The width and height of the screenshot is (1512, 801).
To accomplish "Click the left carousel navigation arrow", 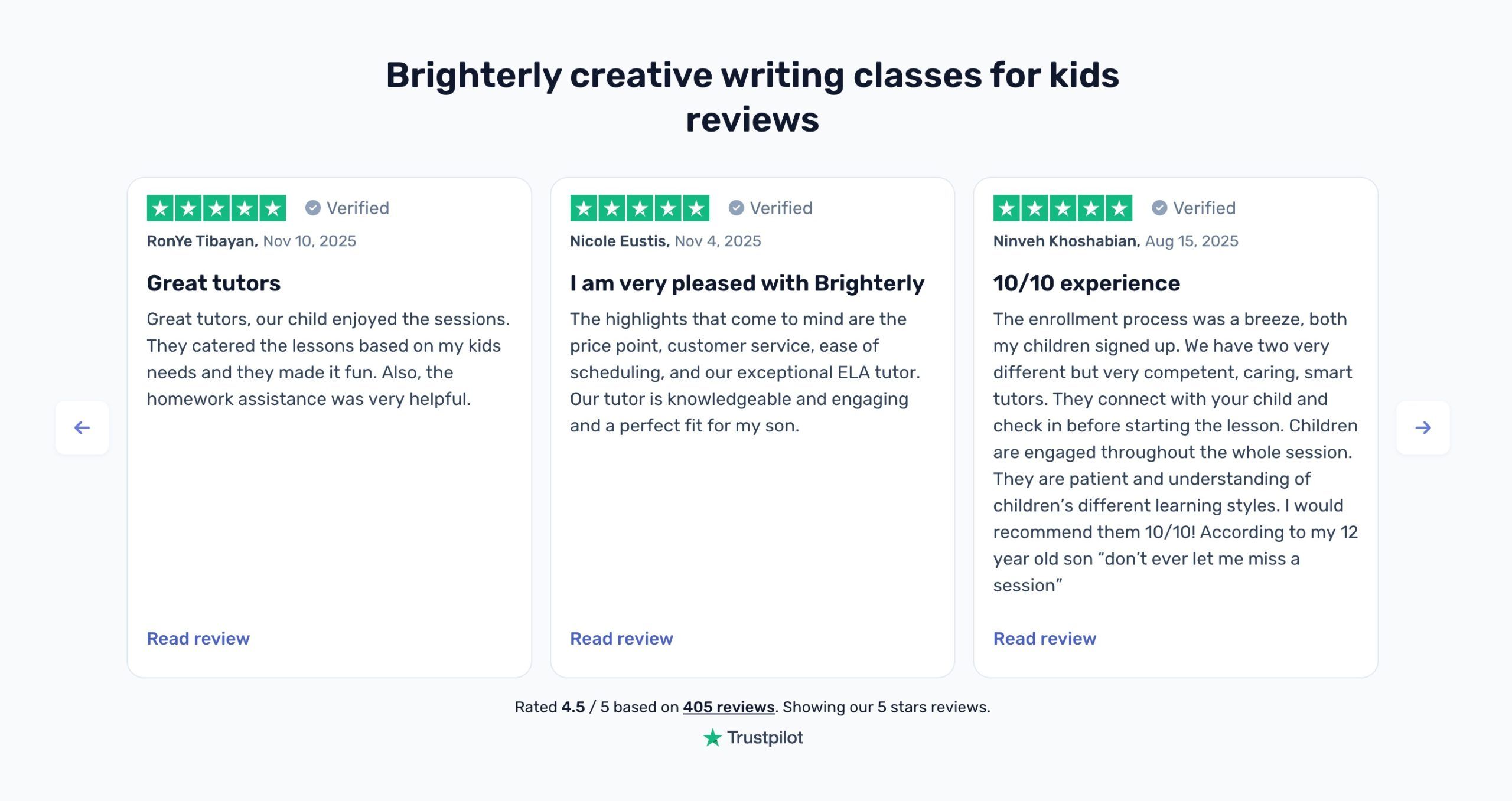I will pos(82,429).
